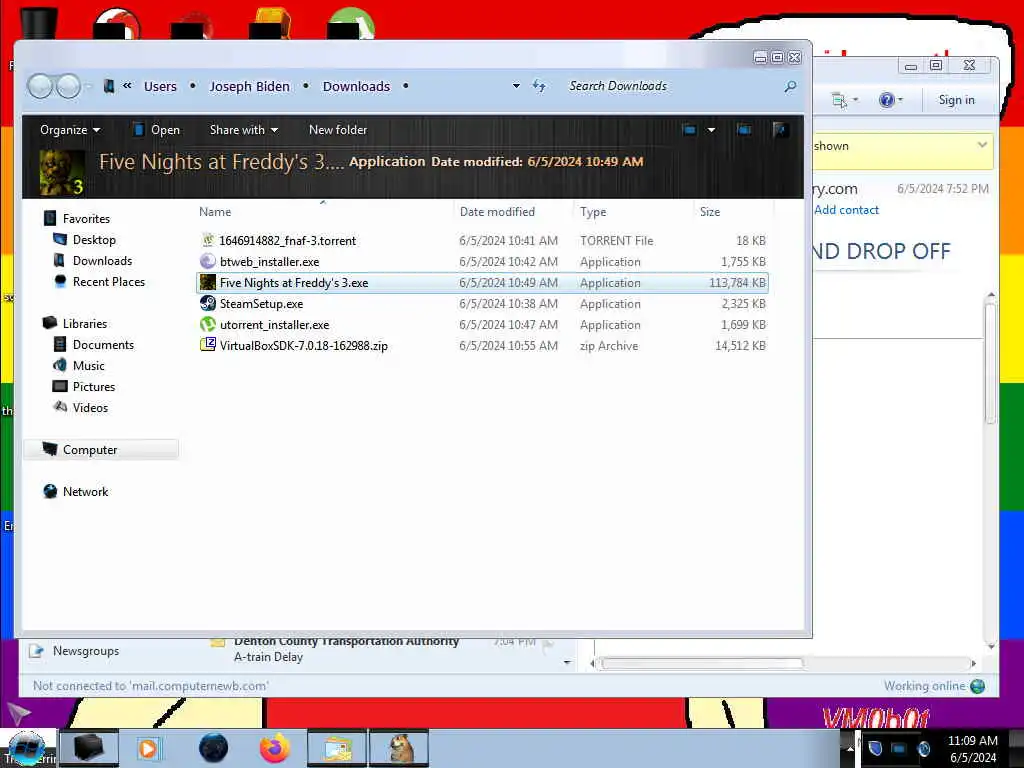Open the Share with dropdown
1024x768 pixels.
[244, 130]
